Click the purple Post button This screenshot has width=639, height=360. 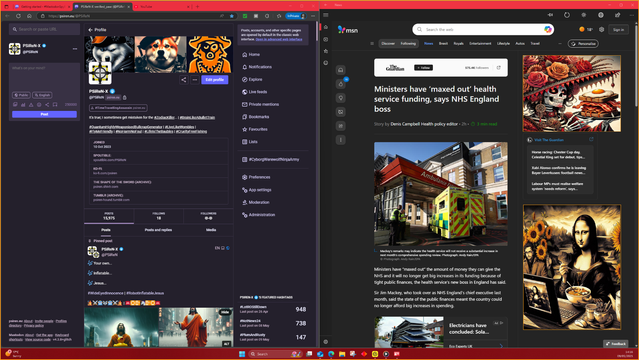44,114
